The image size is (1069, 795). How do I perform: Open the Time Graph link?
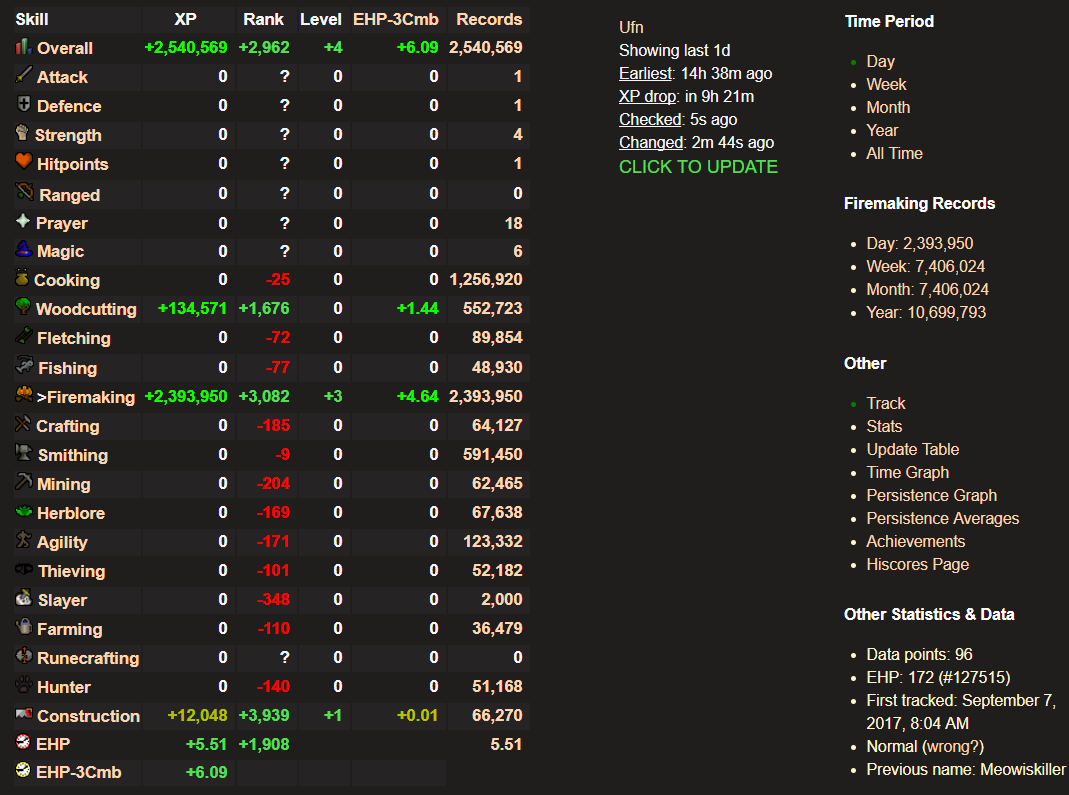pyautogui.click(x=907, y=472)
